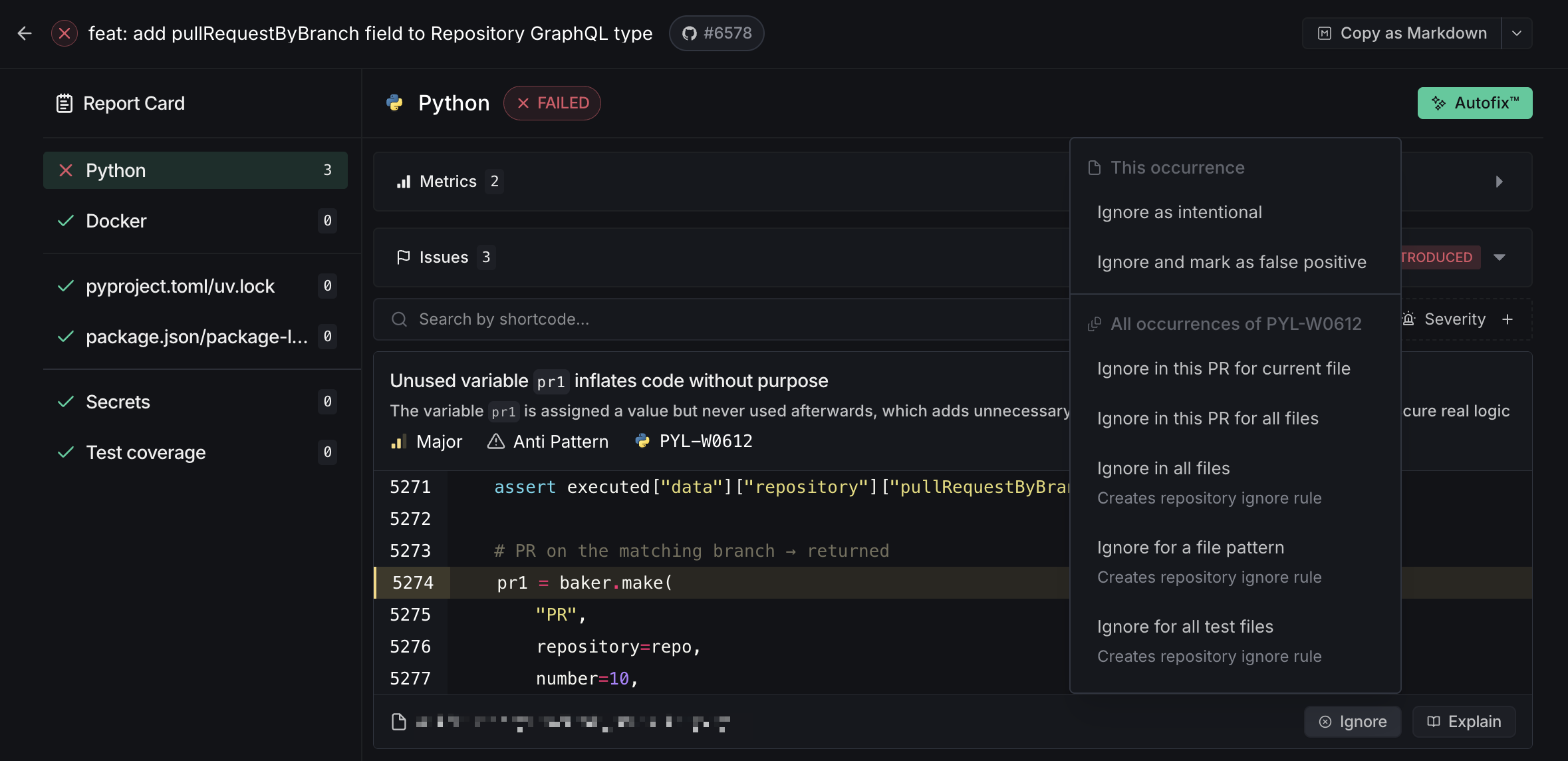Open GitHub PR #6578 badge

(716, 33)
